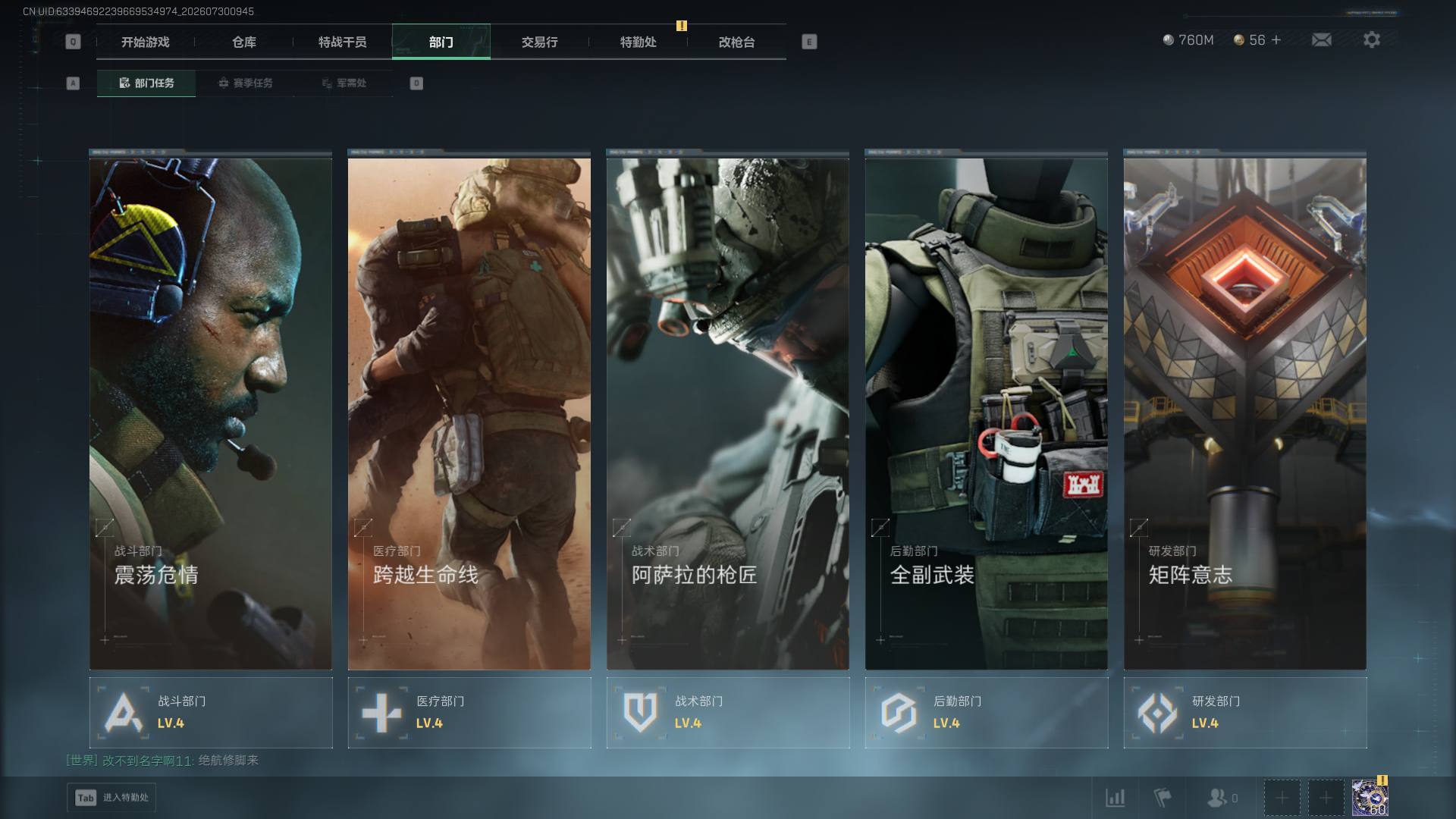Open the 开始游戏 tab
The width and height of the screenshot is (1456, 819).
pos(145,42)
